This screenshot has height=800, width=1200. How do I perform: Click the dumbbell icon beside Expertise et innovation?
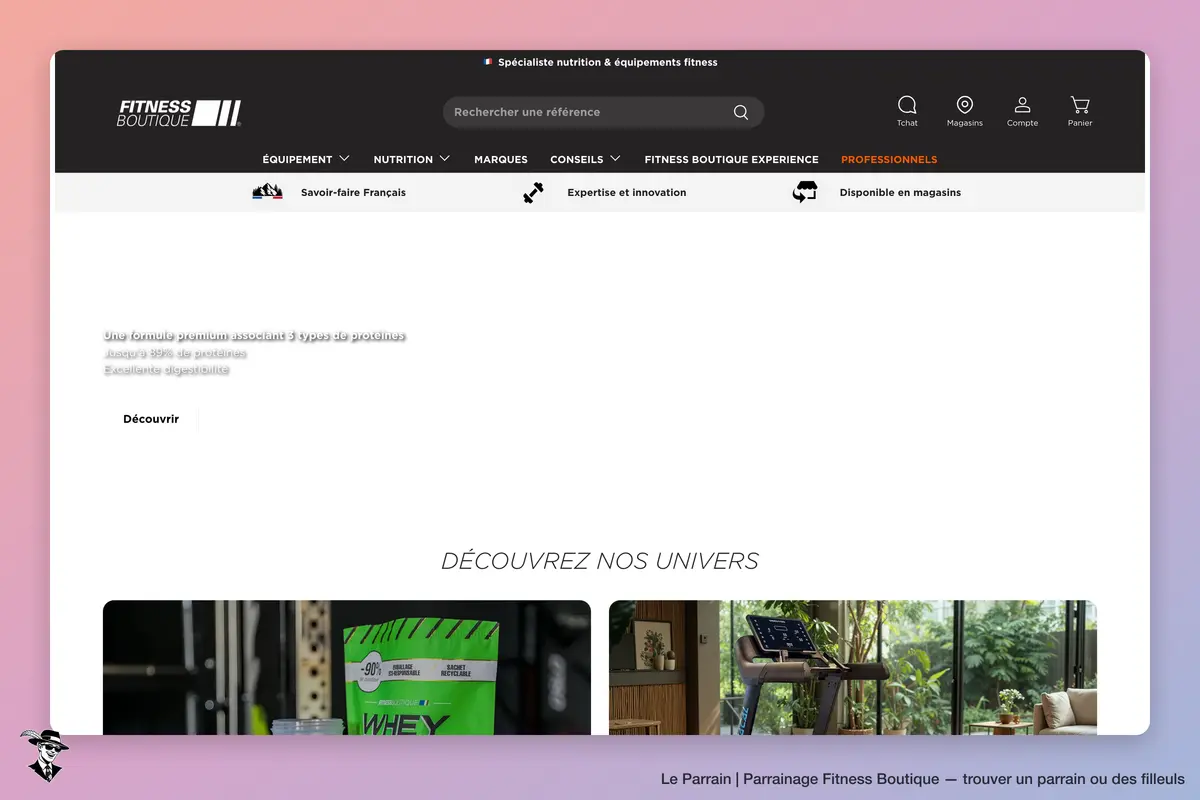point(534,193)
